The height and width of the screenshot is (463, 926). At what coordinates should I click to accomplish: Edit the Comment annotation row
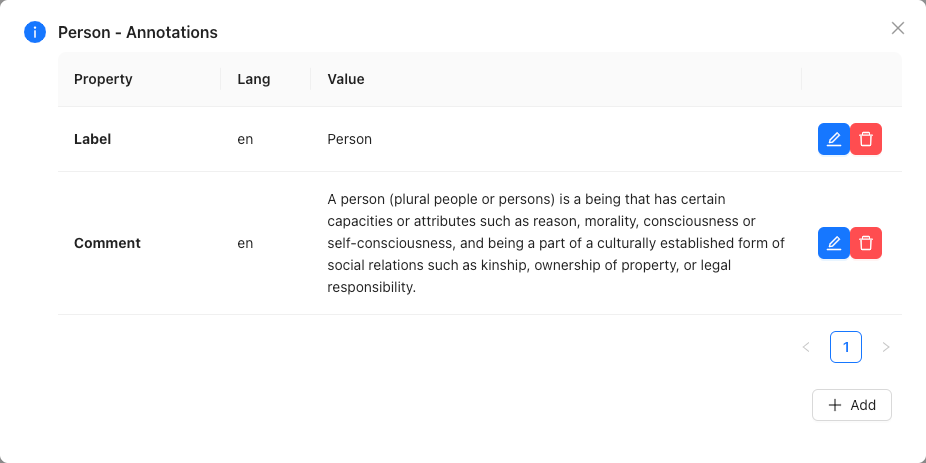click(833, 243)
